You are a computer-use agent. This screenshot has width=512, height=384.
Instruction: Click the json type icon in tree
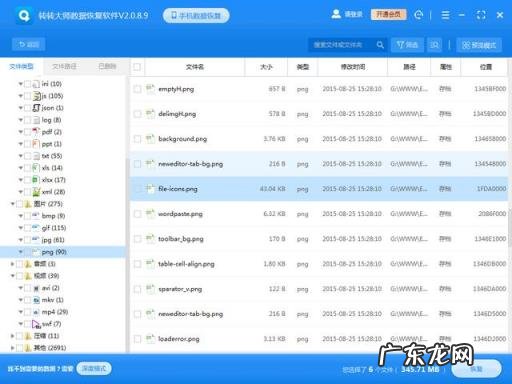click(x=36, y=108)
